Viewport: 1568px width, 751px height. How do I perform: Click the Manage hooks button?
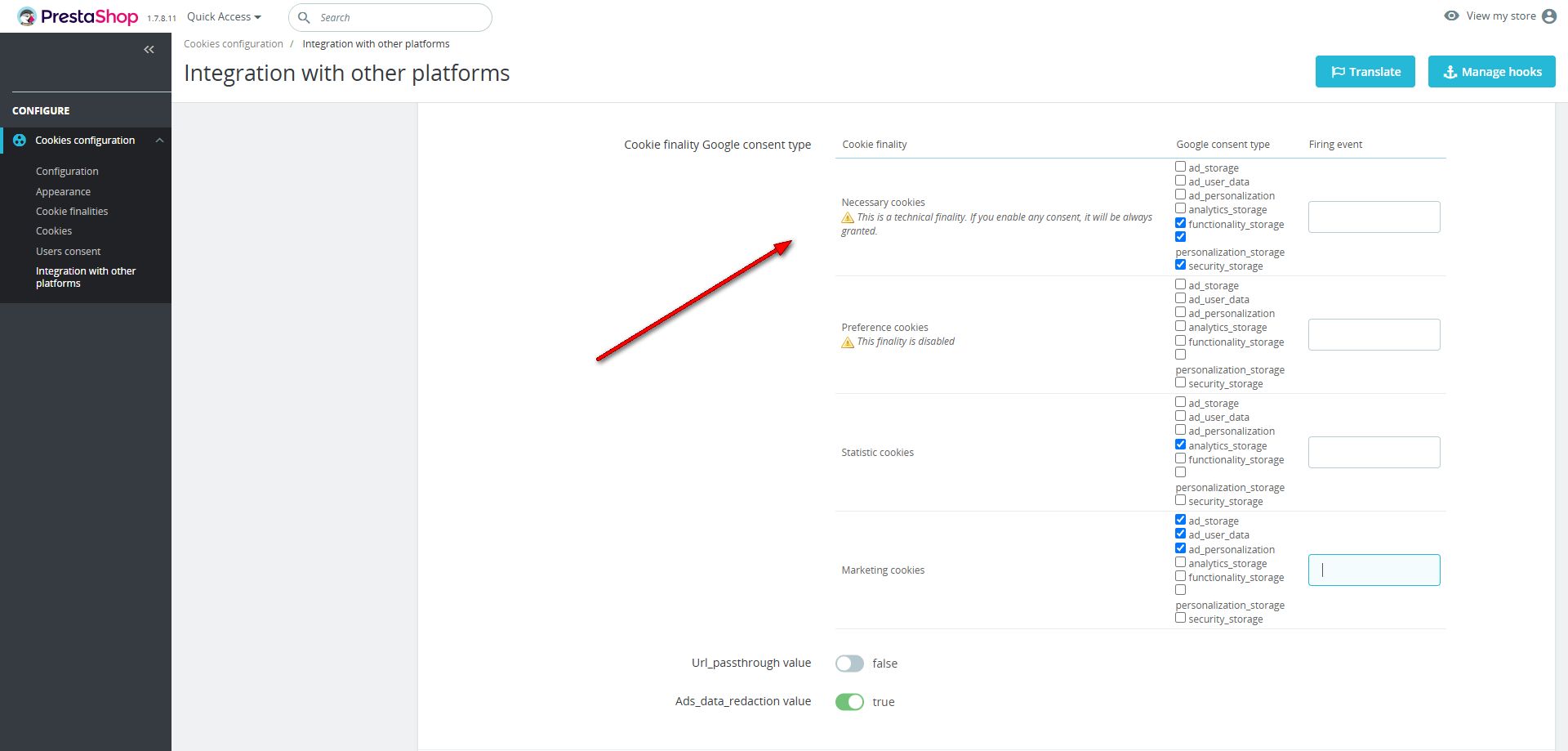pos(1491,72)
